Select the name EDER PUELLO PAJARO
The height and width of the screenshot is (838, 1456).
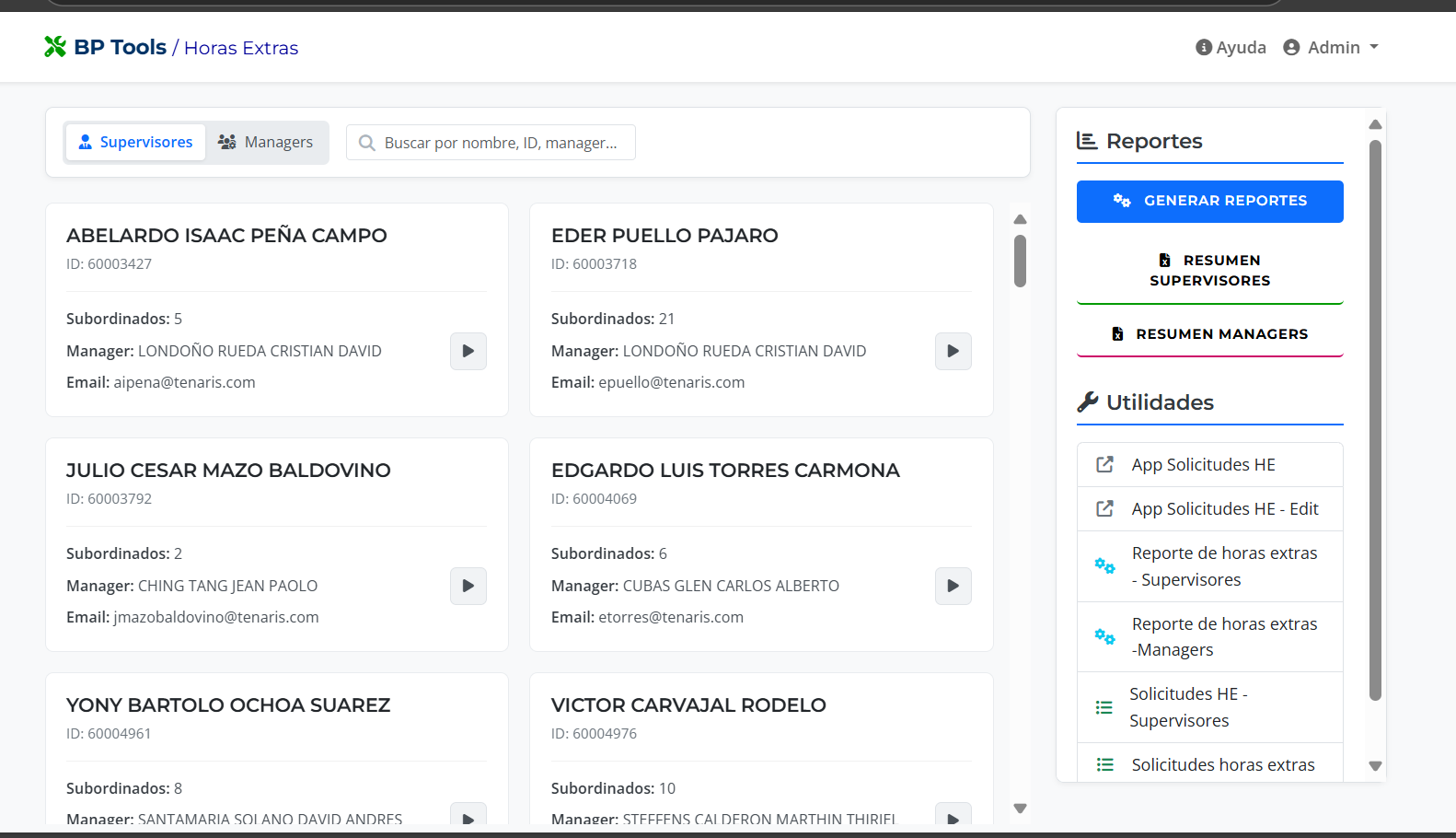[x=664, y=236]
